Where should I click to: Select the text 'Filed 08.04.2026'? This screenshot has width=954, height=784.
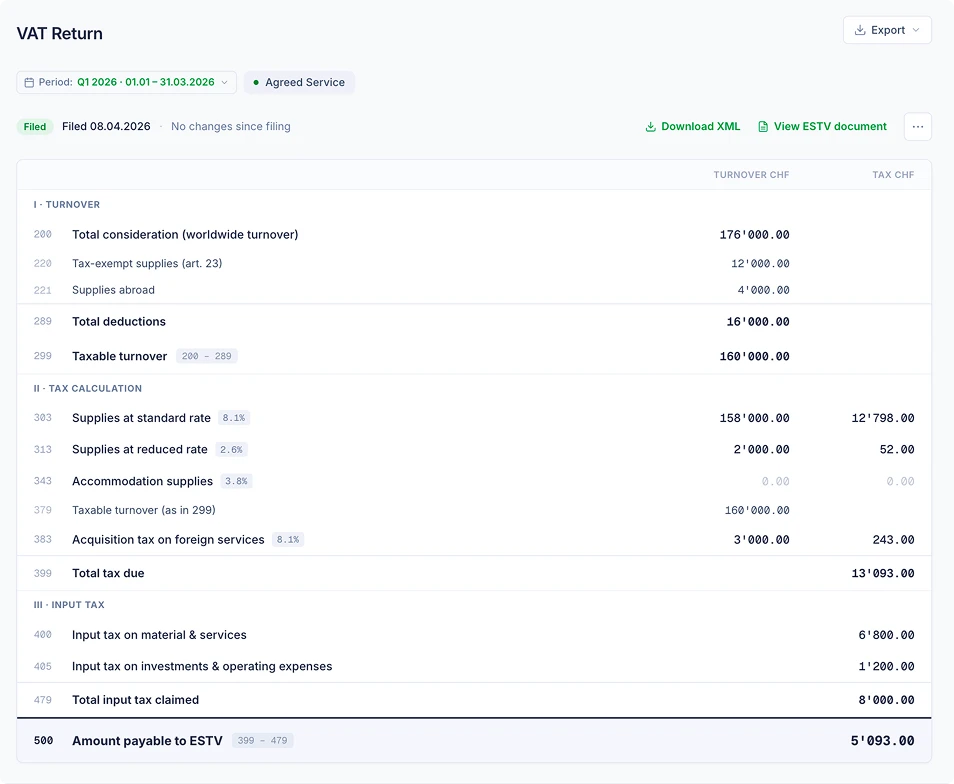[106, 127]
